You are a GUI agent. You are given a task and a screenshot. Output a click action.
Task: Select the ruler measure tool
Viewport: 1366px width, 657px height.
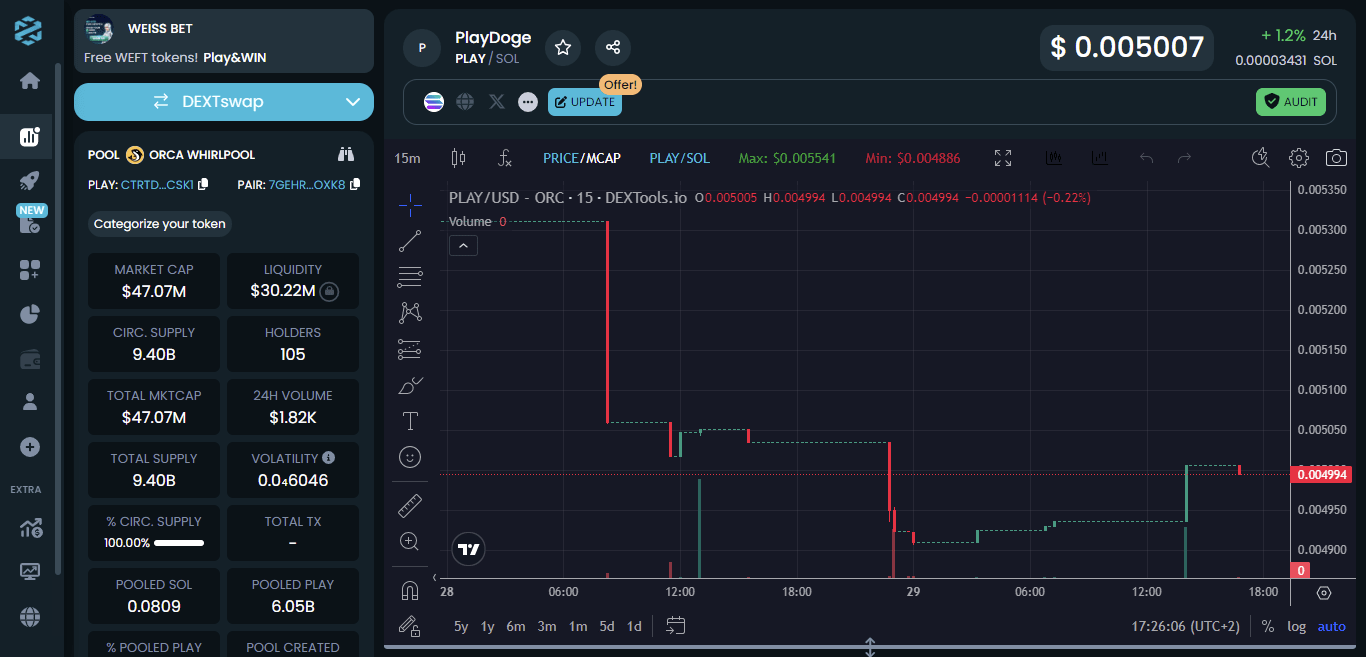pos(410,505)
